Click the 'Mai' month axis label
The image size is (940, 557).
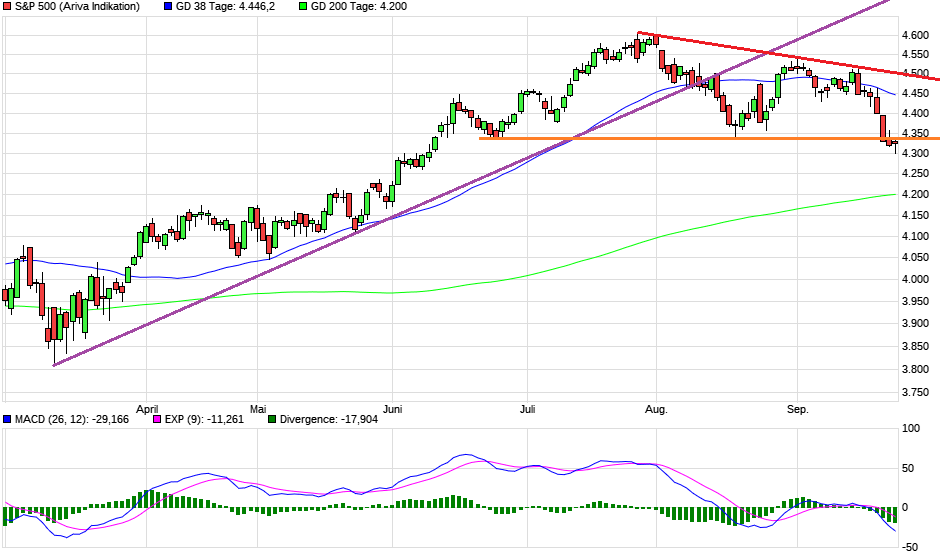click(x=258, y=410)
